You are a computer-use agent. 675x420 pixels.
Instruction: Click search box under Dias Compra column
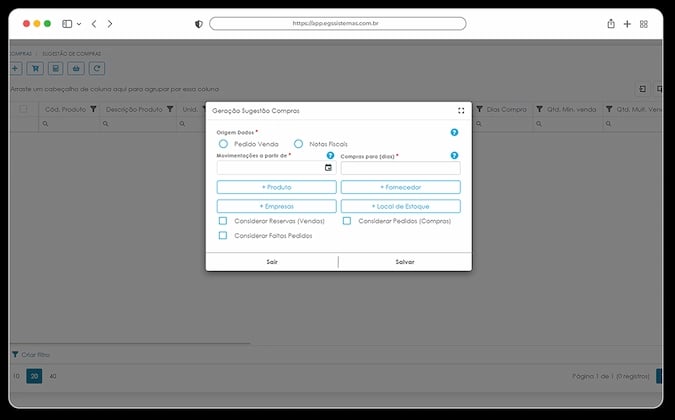point(503,124)
